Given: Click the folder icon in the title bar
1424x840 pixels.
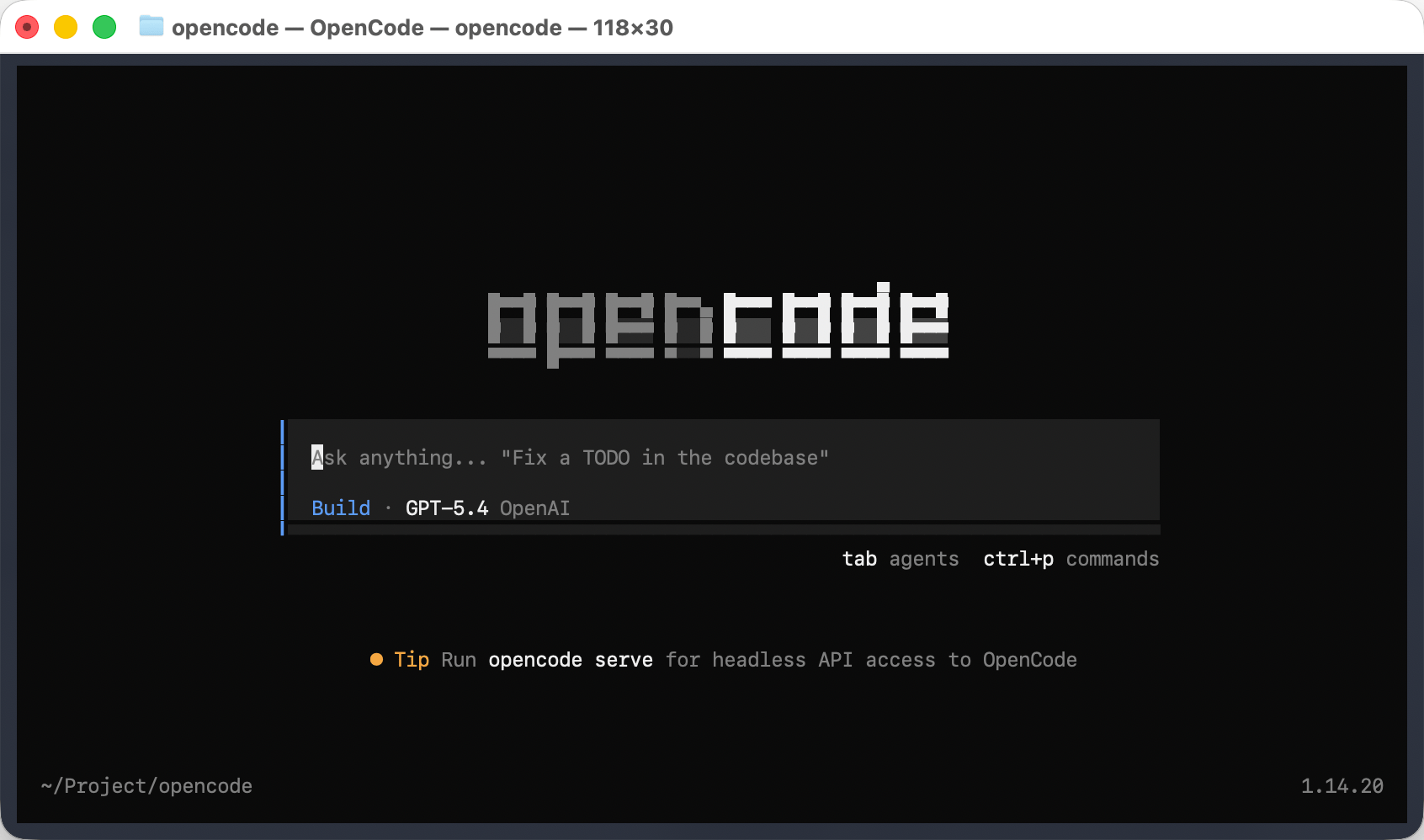Looking at the screenshot, I should point(151,27).
